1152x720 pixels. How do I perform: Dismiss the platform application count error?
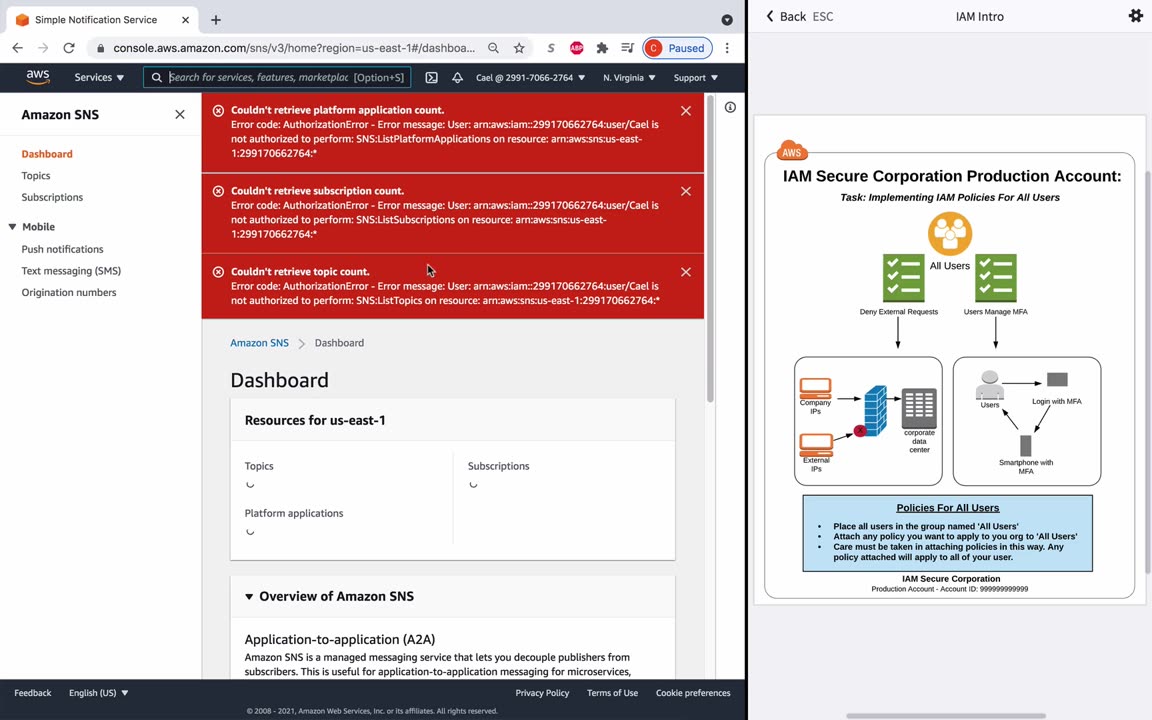click(685, 111)
